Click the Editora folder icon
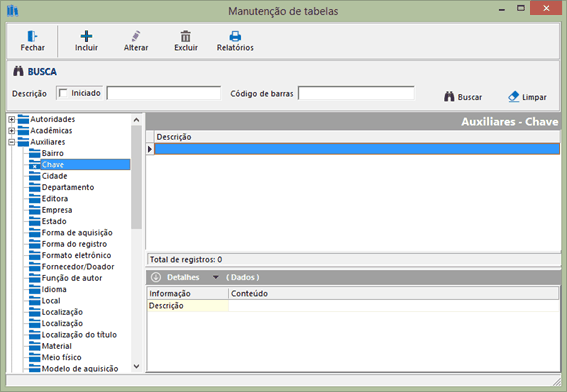The width and height of the screenshot is (567, 392). coord(35,199)
